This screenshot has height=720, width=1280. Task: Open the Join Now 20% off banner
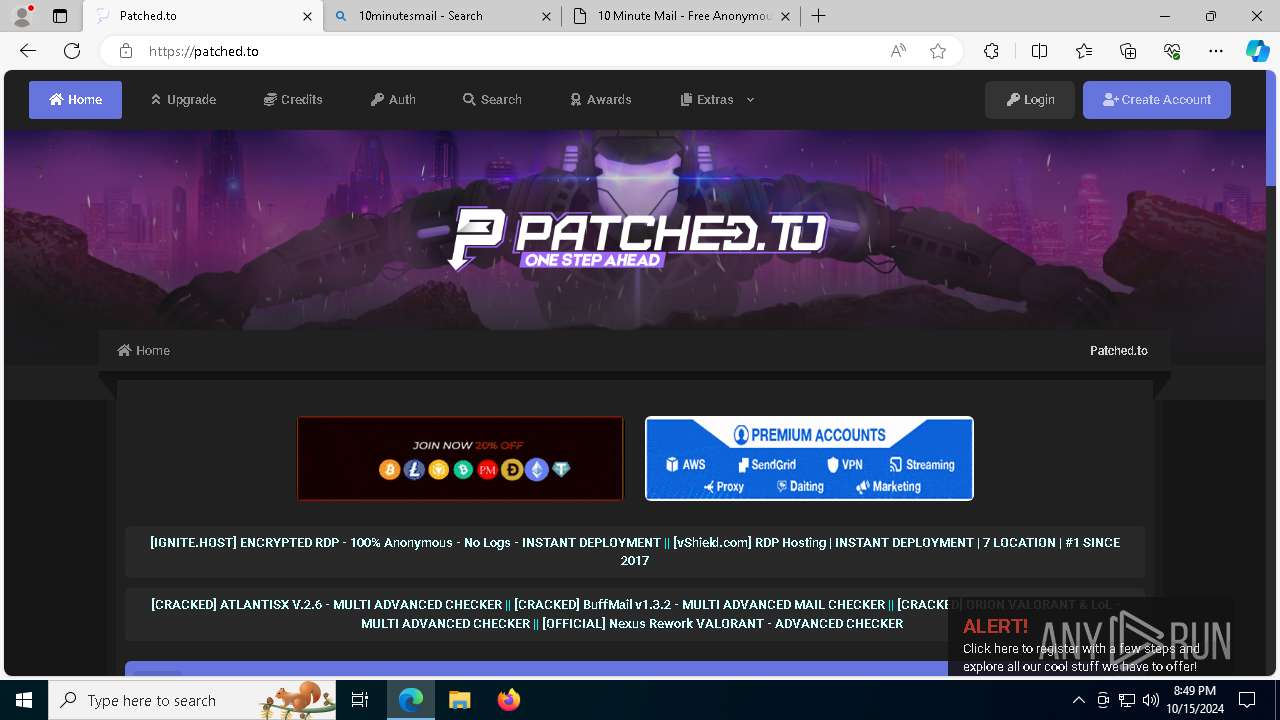click(460, 458)
